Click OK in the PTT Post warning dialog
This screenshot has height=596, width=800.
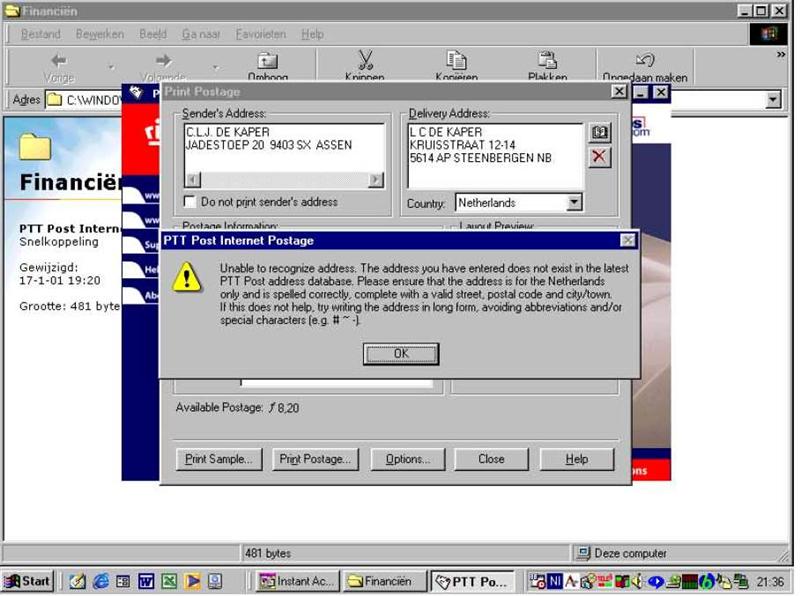point(401,354)
